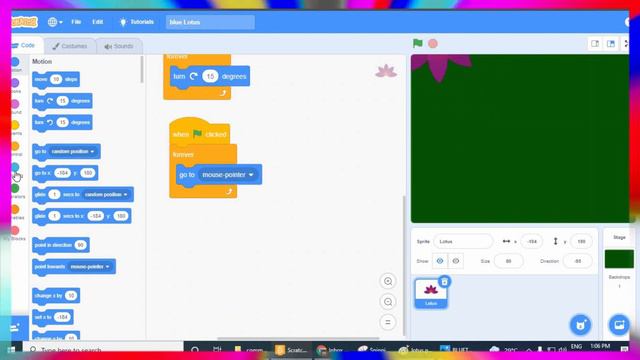This screenshot has height=360, width=640.
Task: Click the project title field blue Lotus
Action: tap(210, 22)
